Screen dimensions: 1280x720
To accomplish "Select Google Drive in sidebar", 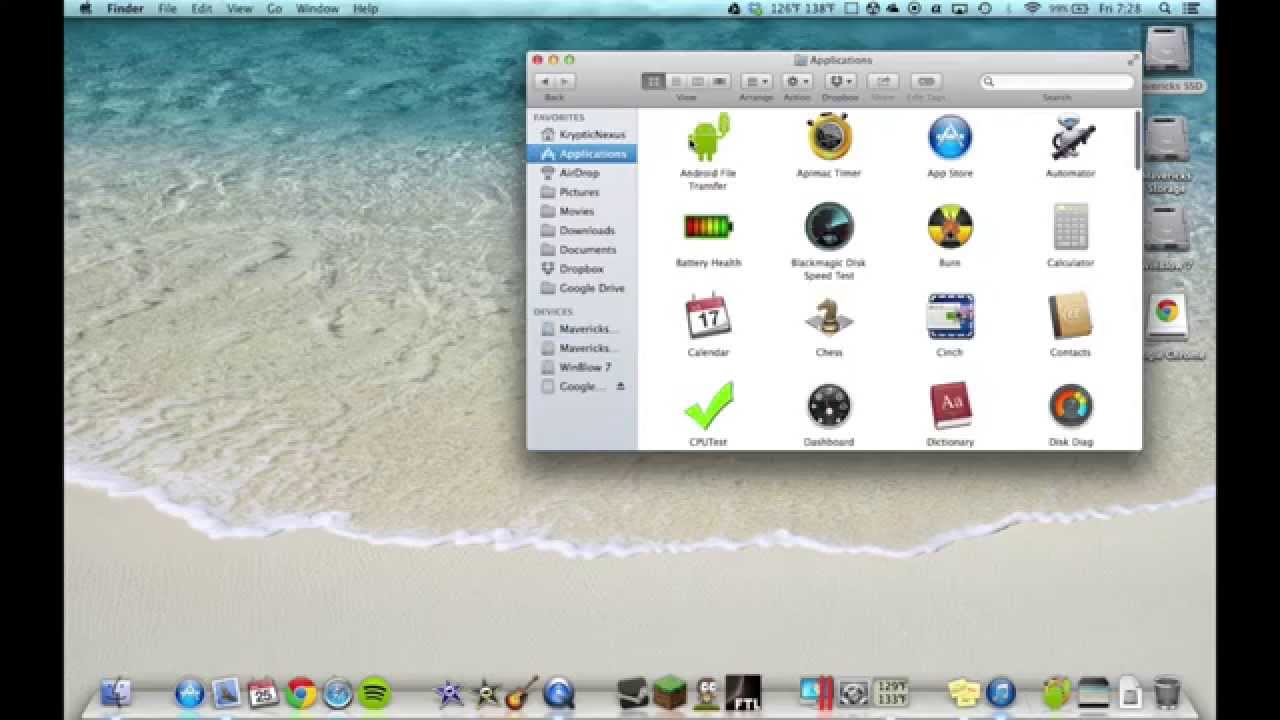I will tap(582, 288).
